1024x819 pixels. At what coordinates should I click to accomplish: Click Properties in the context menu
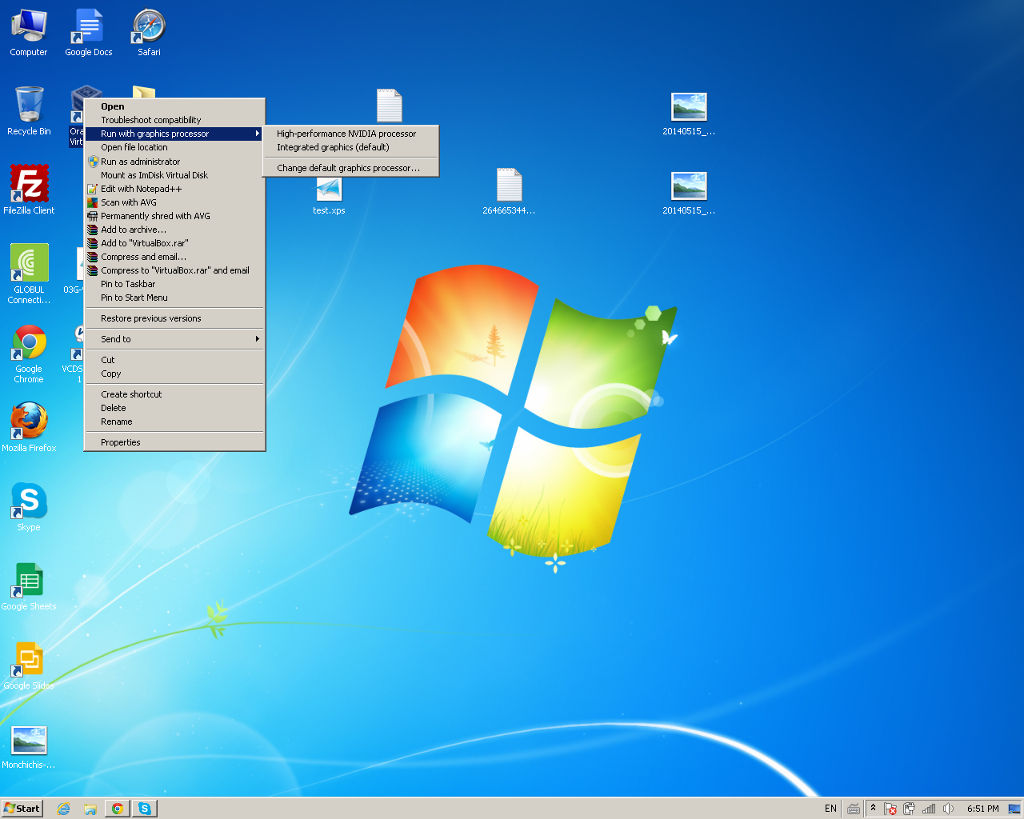[x=120, y=442]
